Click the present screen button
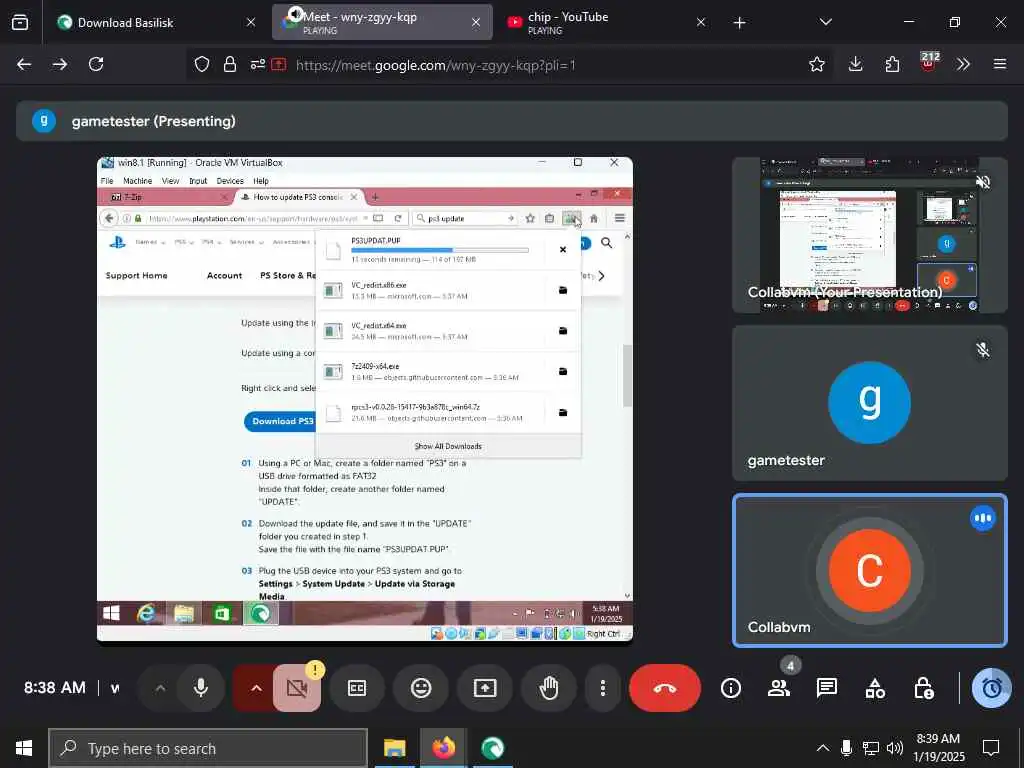Image resolution: width=1024 pixels, height=768 pixels. (485, 688)
